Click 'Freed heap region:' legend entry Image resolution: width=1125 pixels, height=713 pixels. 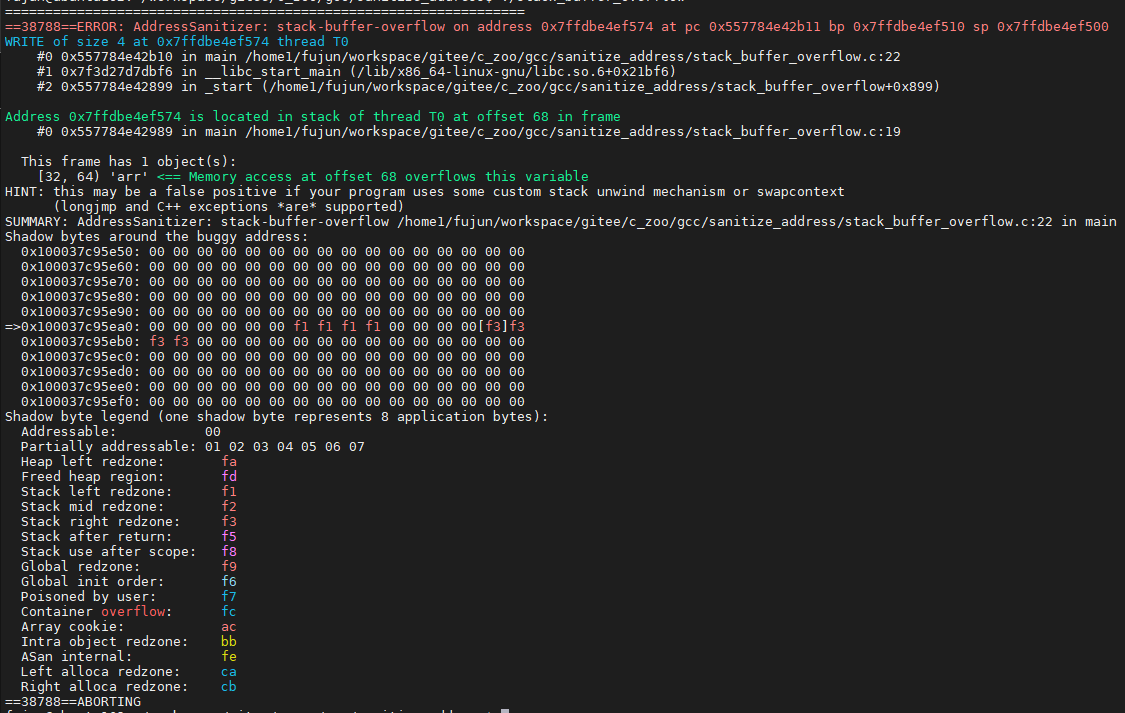click(x=93, y=477)
